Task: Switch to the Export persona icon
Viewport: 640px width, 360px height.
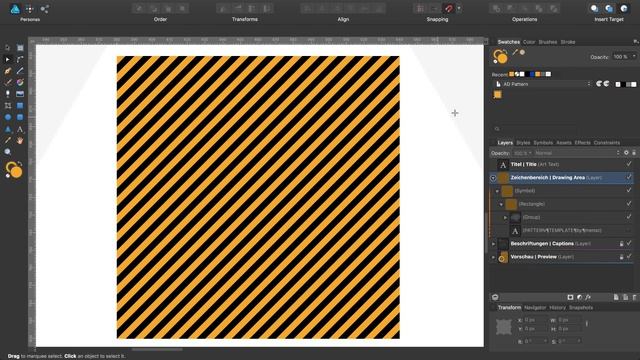Action: point(44,9)
